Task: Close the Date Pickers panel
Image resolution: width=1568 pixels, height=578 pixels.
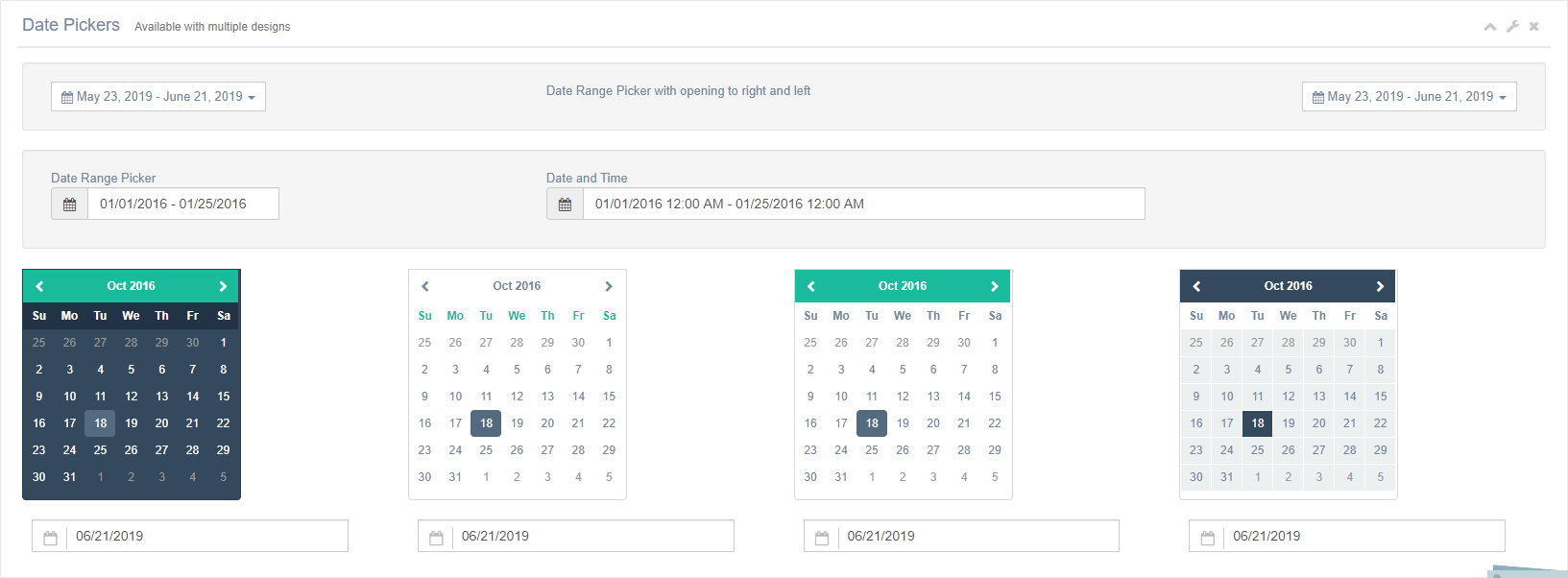Action: (1534, 27)
